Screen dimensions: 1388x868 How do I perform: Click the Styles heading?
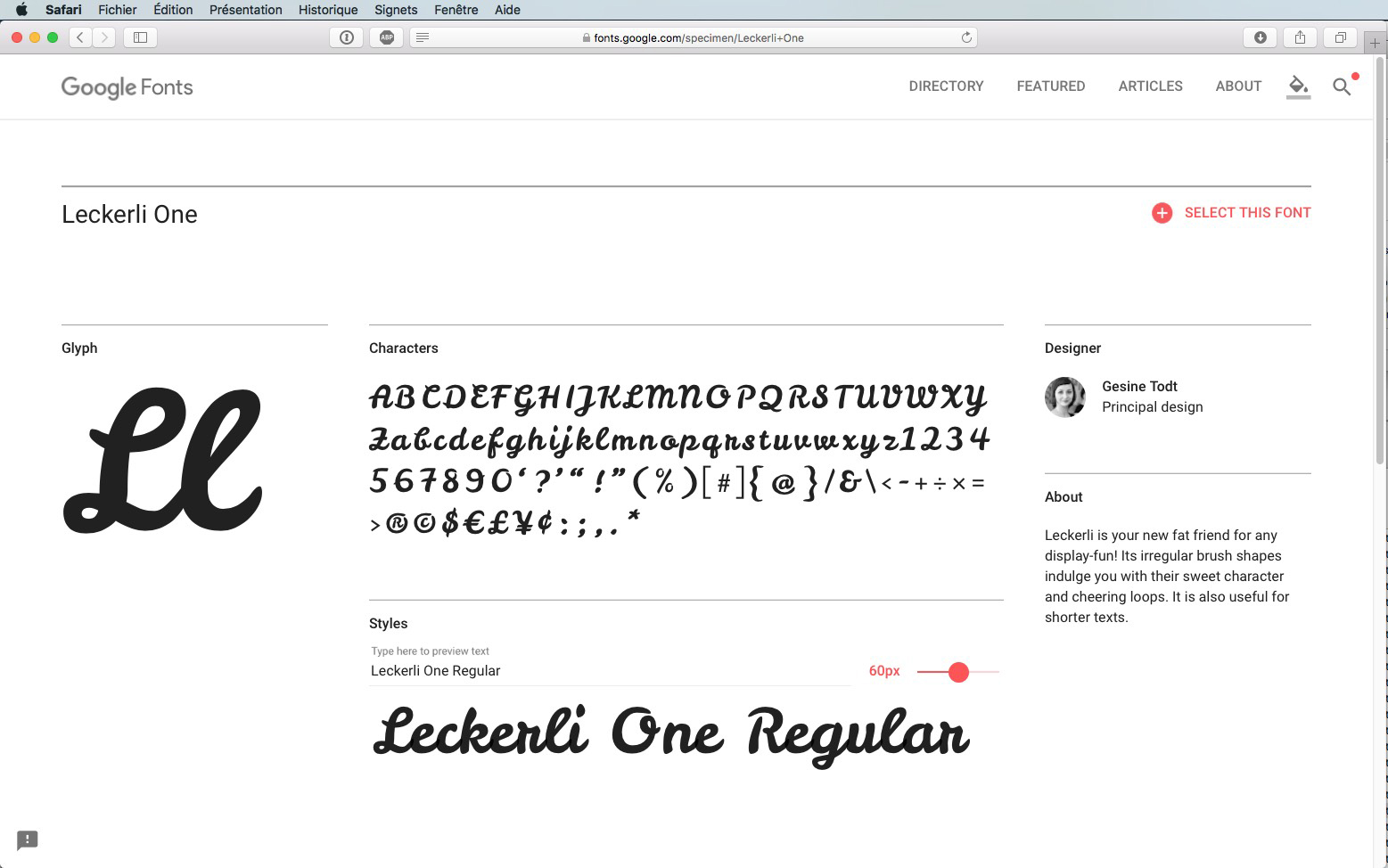pyautogui.click(x=388, y=624)
